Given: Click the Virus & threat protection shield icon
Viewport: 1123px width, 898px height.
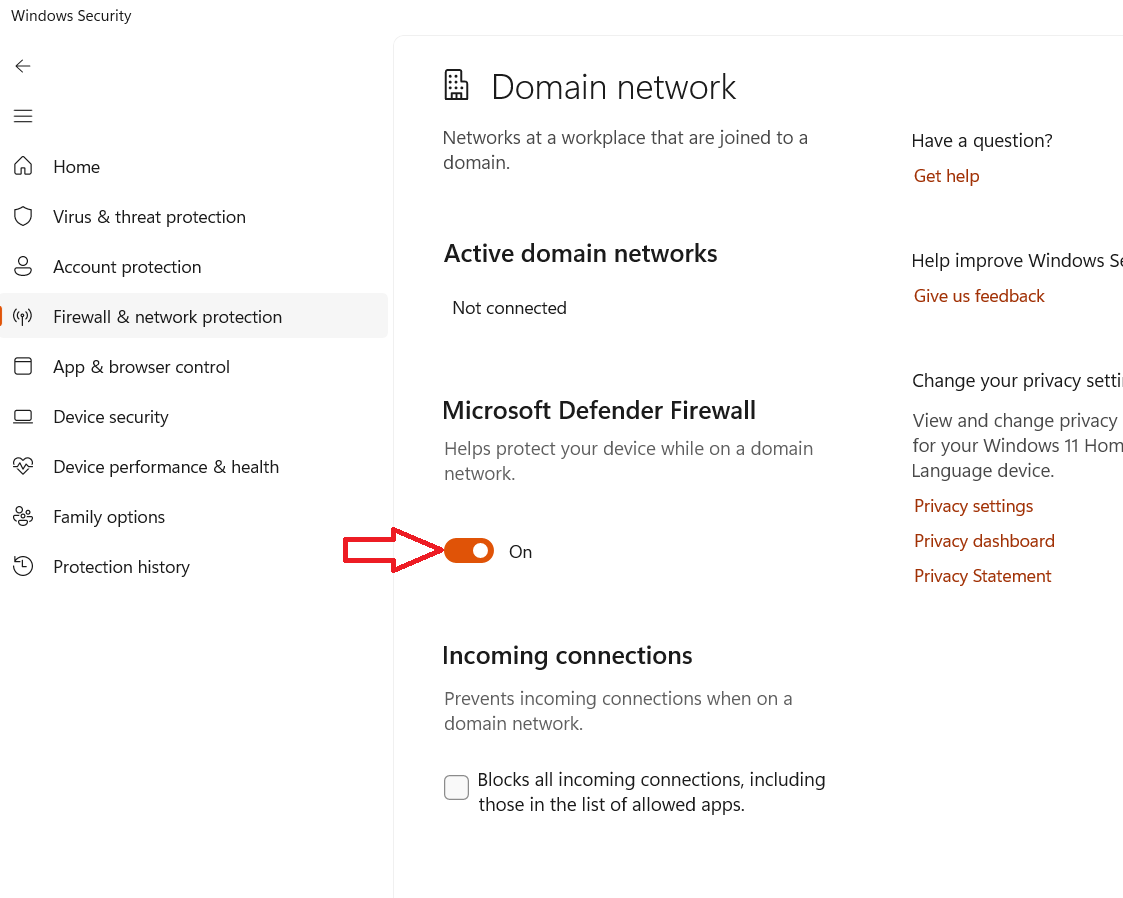Looking at the screenshot, I should [23, 217].
